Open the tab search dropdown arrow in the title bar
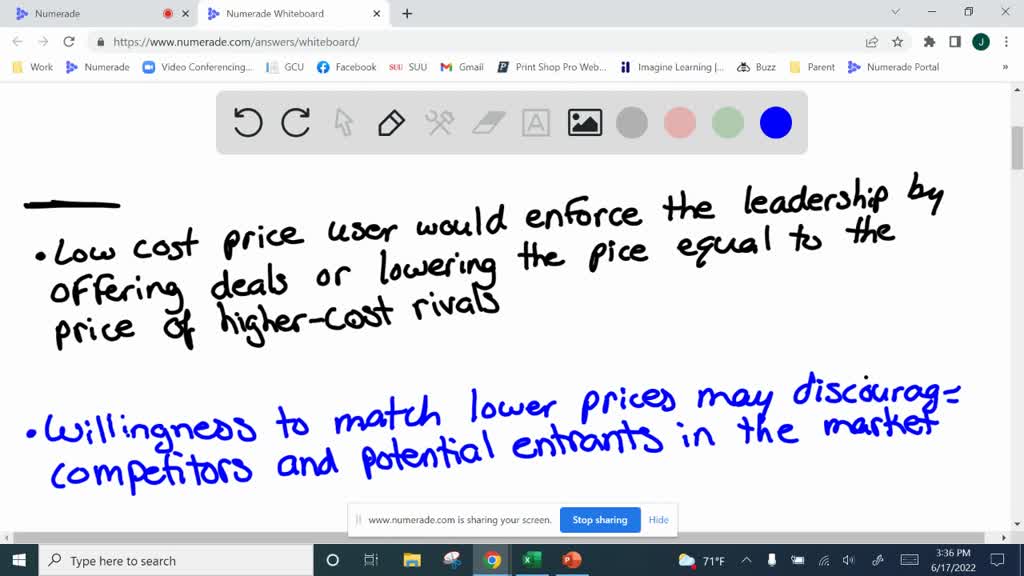 click(x=893, y=13)
